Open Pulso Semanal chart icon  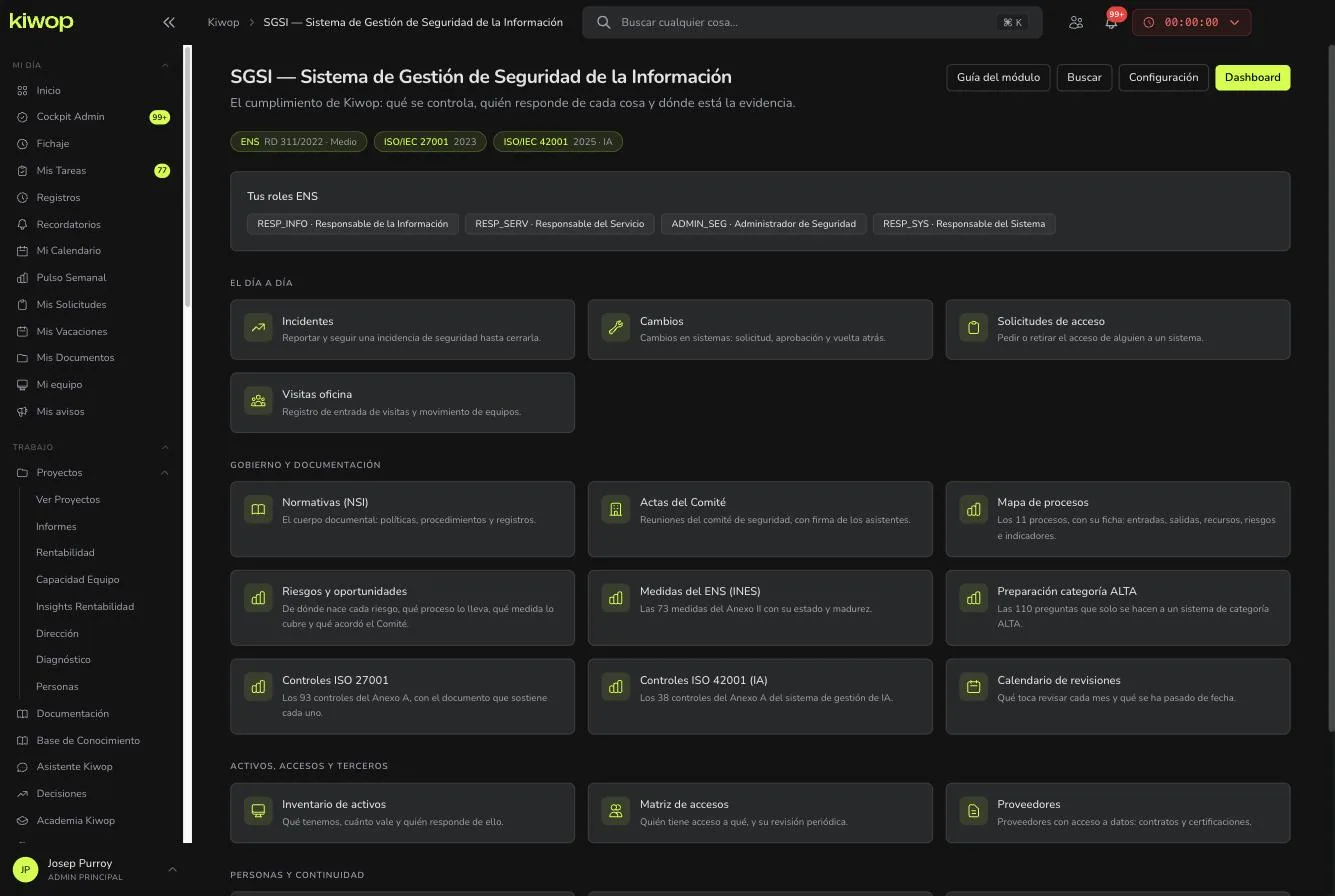(x=22, y=278)
